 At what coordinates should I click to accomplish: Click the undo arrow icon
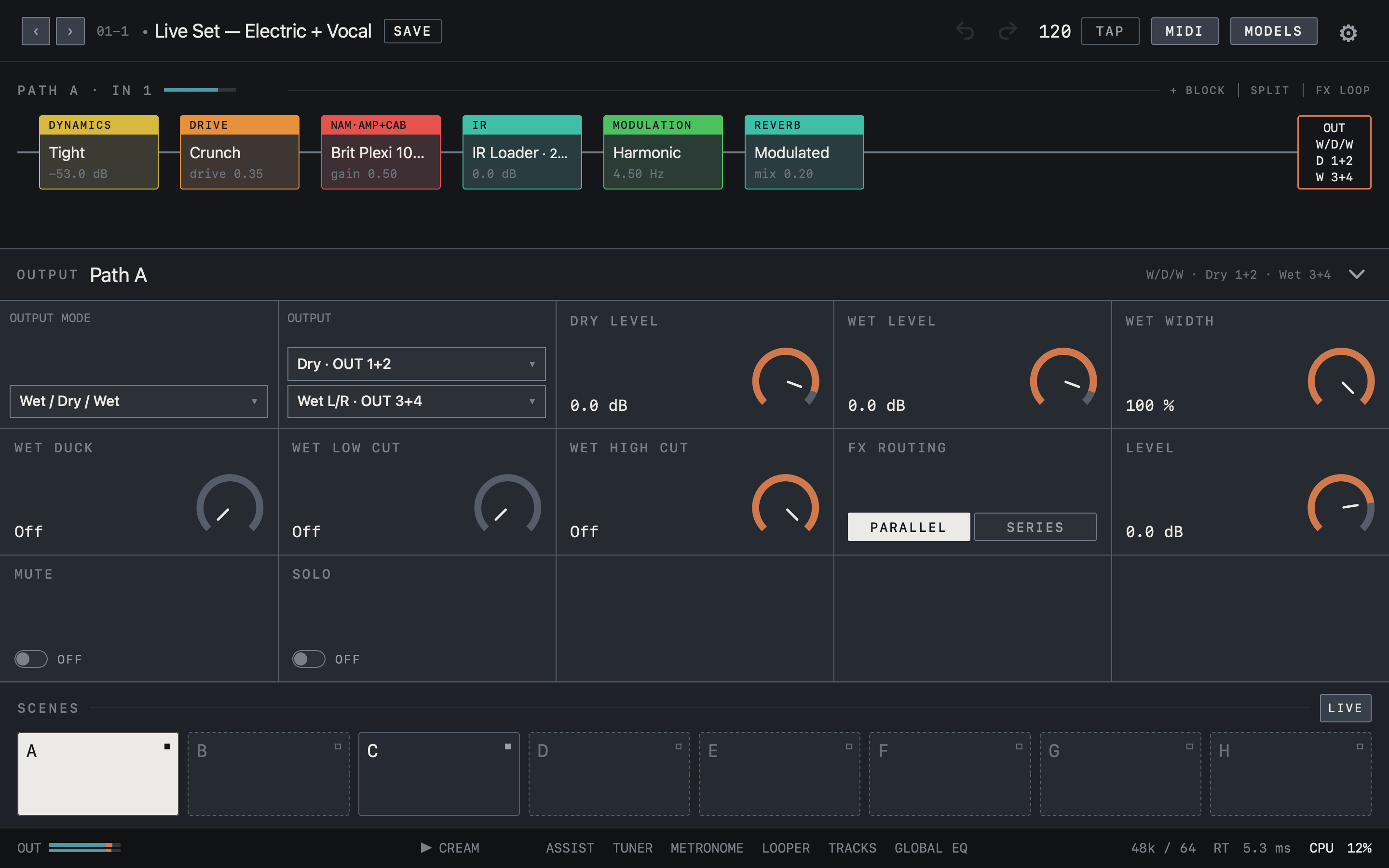[965, 31]
